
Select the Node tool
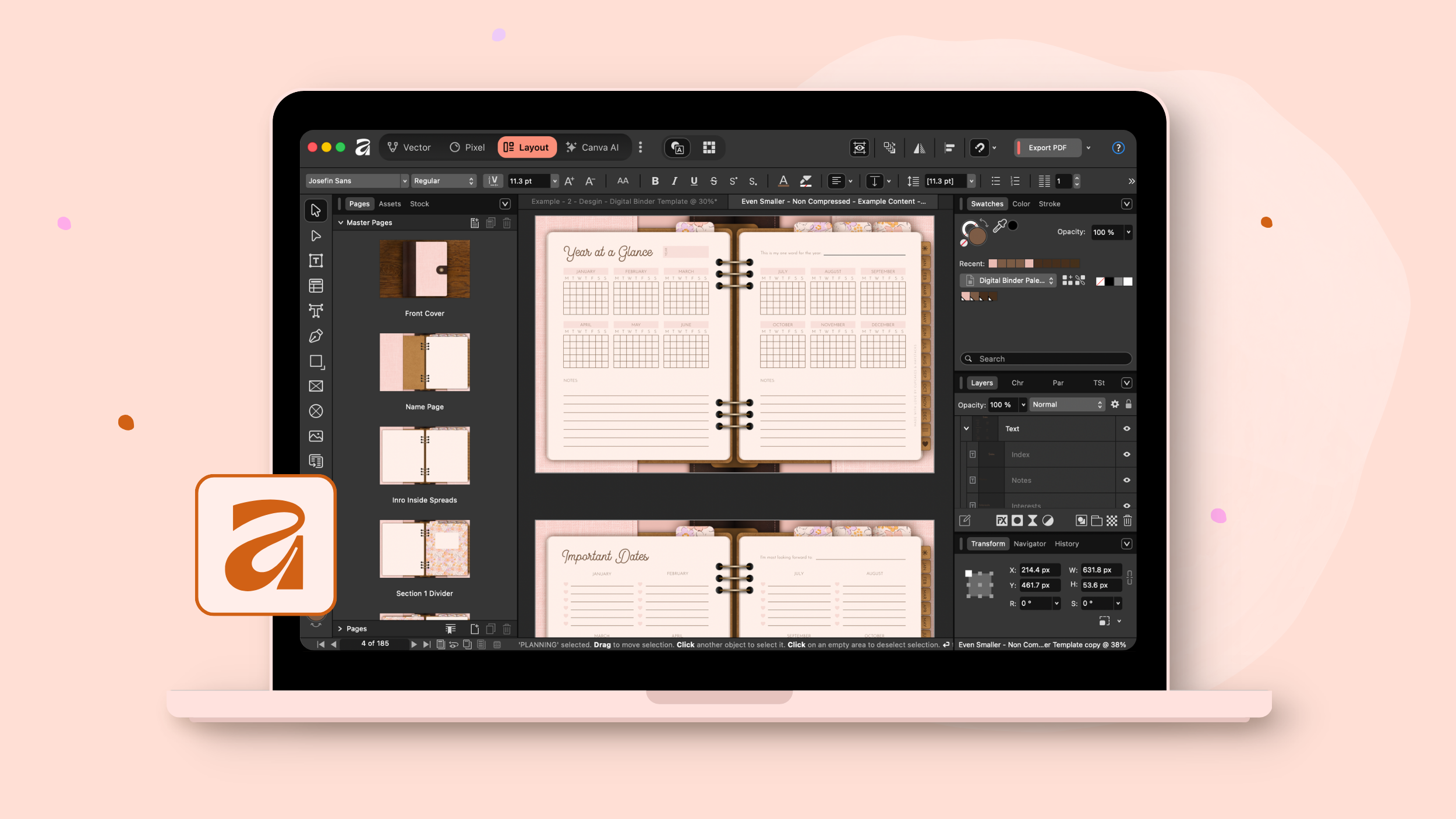316,236
